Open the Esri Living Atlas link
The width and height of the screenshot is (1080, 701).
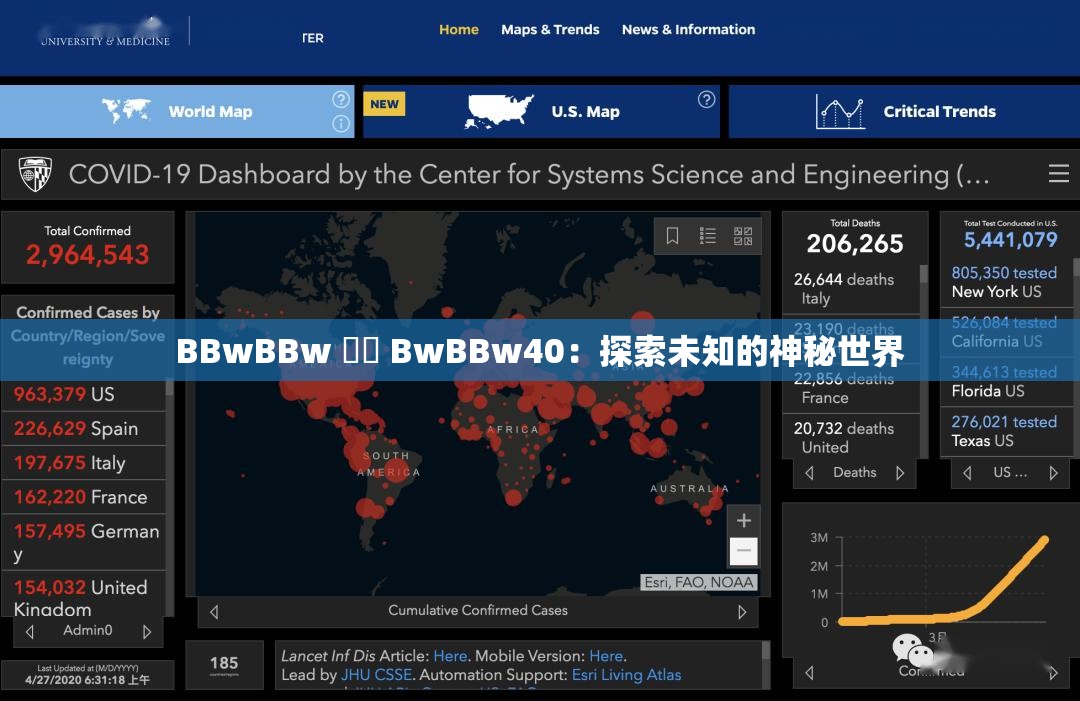click(x=626, y=675)
